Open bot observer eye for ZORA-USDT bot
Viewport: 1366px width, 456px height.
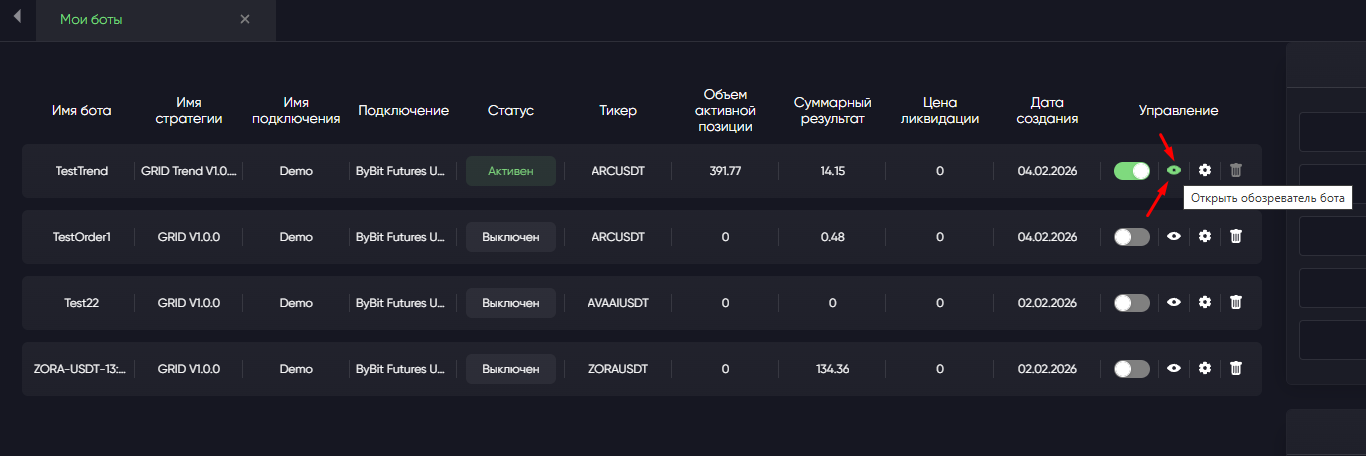click(x=1174, y=369)
